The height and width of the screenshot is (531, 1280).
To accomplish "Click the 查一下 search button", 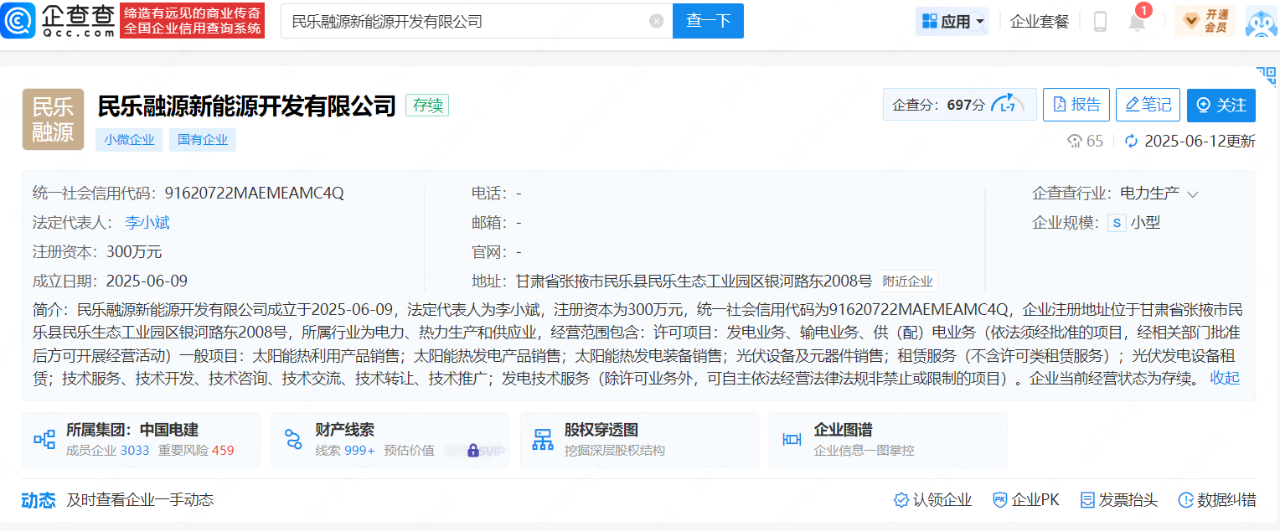I will [708, 21].
